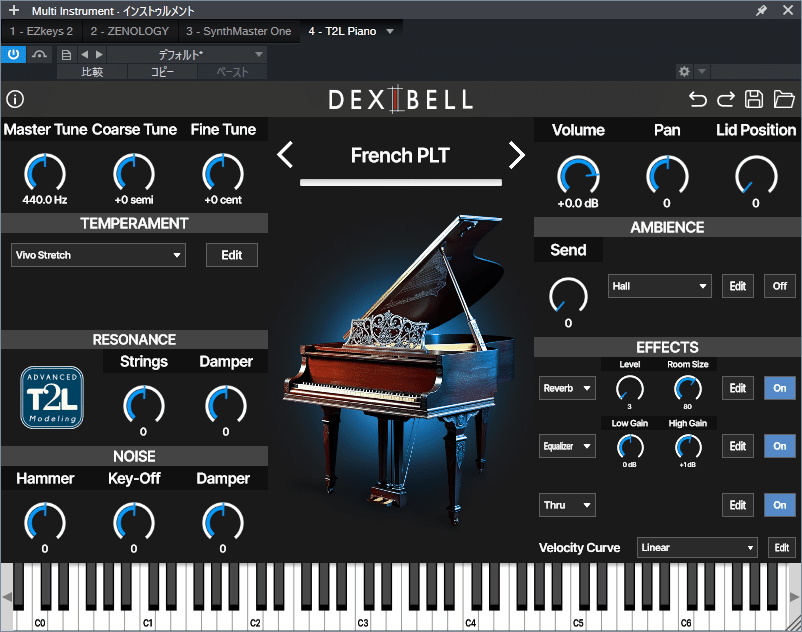Click the redo arrow icon
802x632 pixels.
click(x=726, y=99)
